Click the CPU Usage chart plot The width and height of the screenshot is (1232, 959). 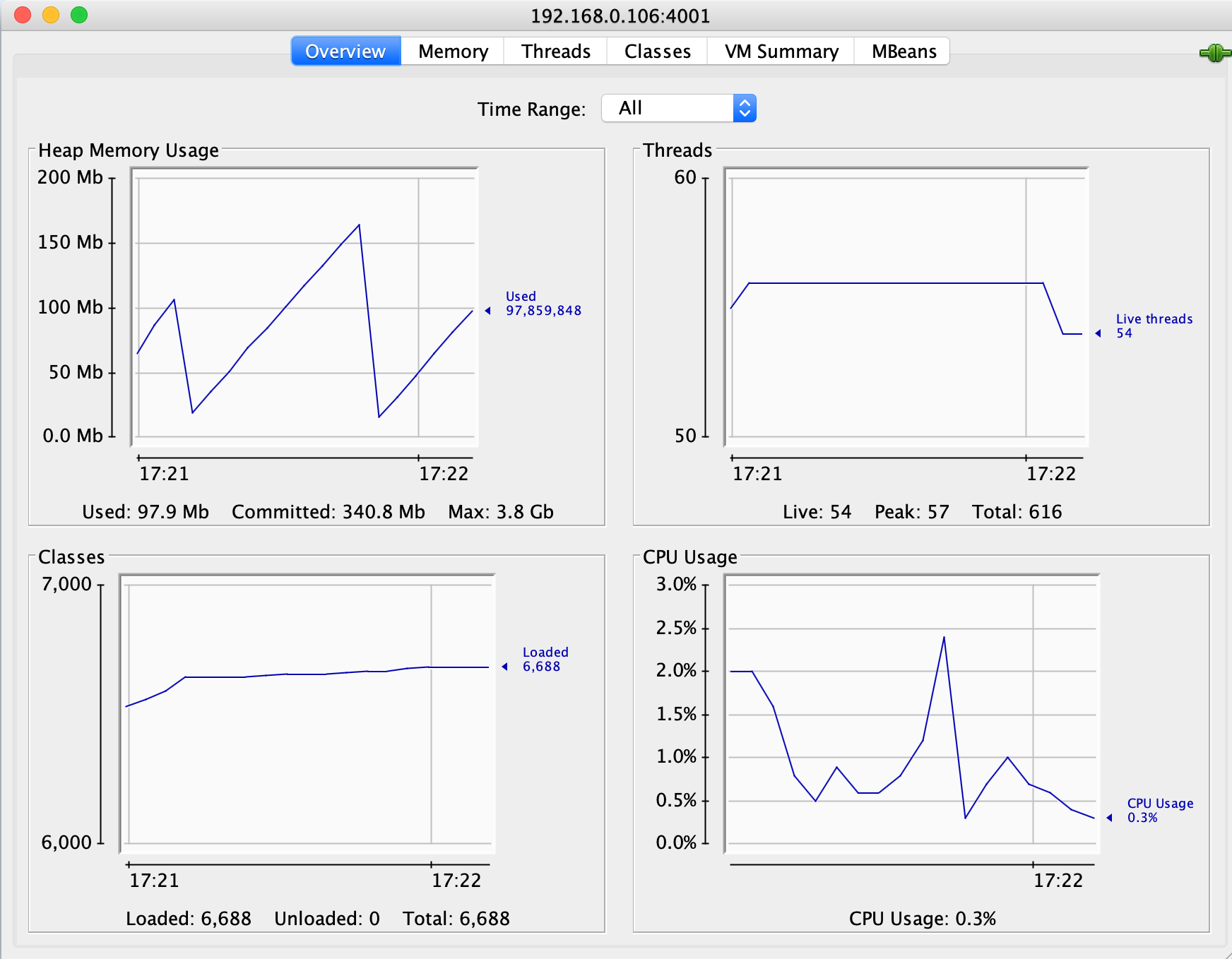(911, 713)
